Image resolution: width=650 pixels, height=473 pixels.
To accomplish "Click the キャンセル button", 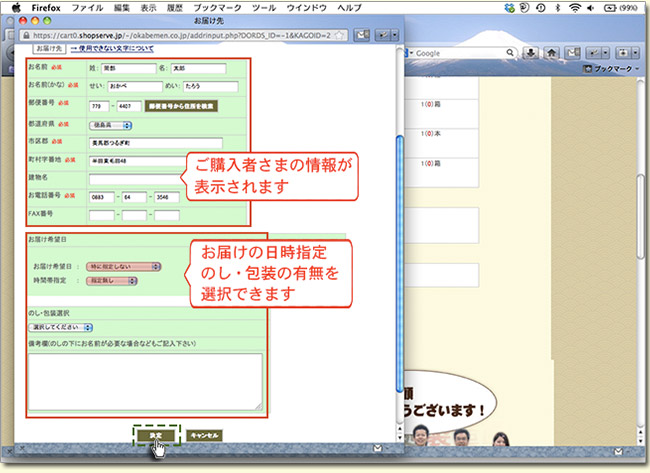I will pos(204,436).
